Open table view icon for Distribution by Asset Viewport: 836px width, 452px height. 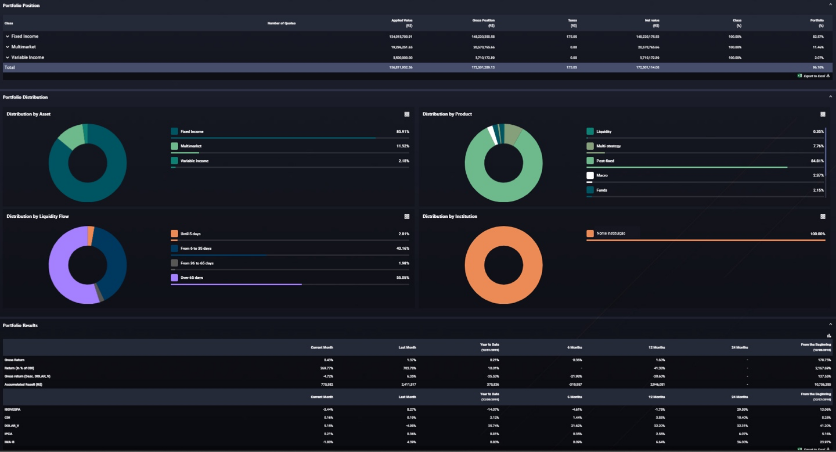(x=407, y=114)
